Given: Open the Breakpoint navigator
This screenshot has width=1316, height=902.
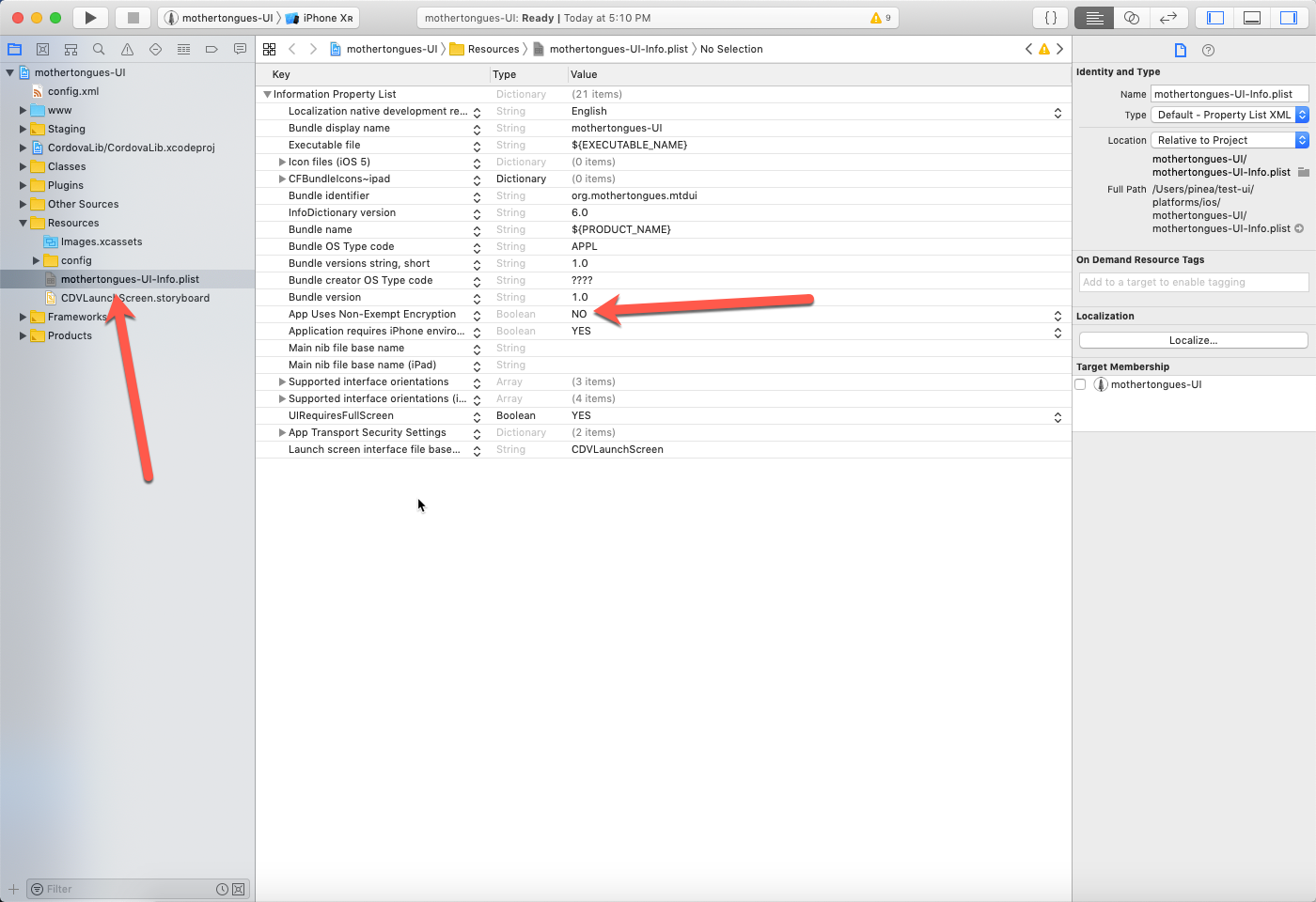Looking at the screenshot, I should pyautogui.click(x=211, y=49).
